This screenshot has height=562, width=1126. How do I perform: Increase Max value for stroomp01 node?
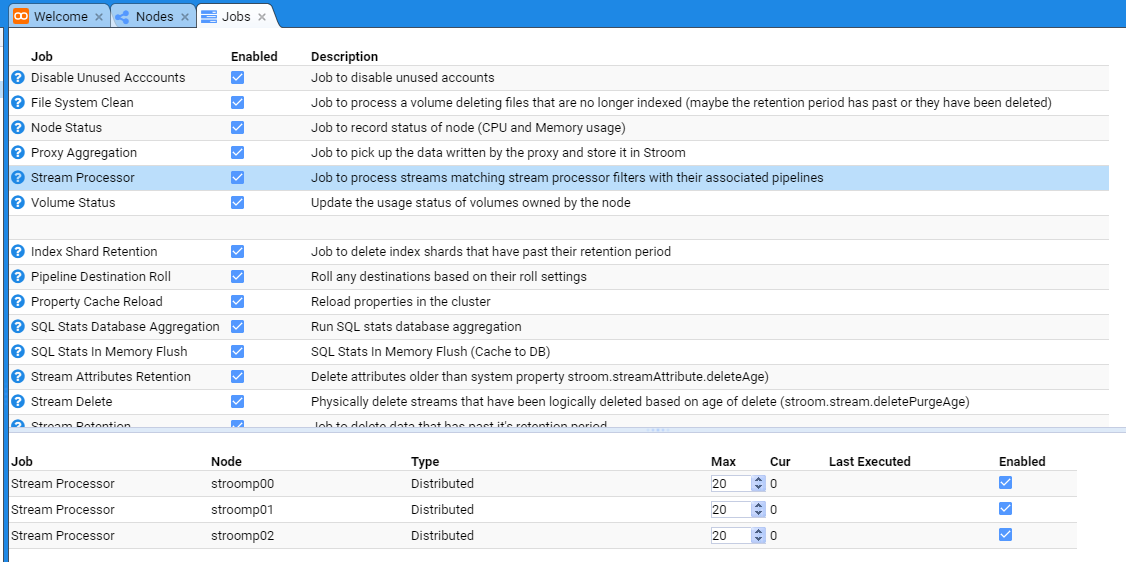pyautogui.click(x=759, y=506)
